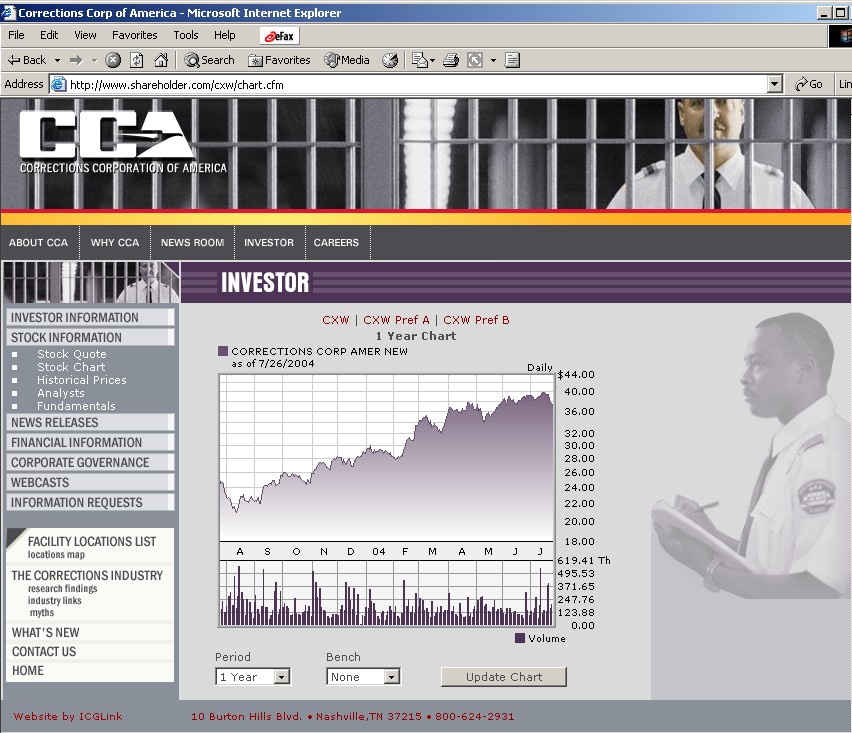The height and width of the screenshot is (733, 852).
Task: Open Analysts in sidebar
Action: click(61, 393)
